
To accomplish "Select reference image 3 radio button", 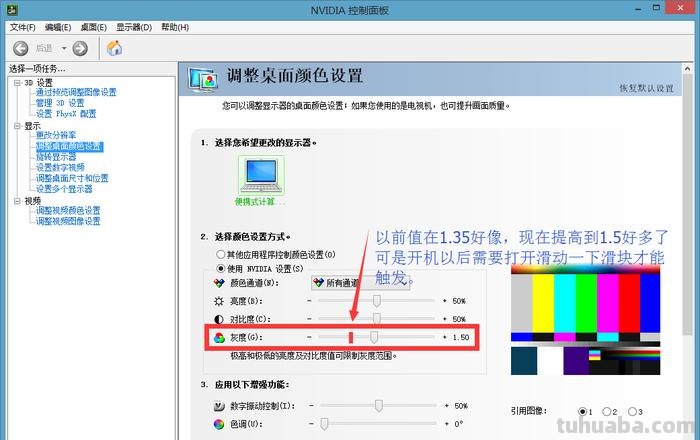I will [x=632, y=411].
